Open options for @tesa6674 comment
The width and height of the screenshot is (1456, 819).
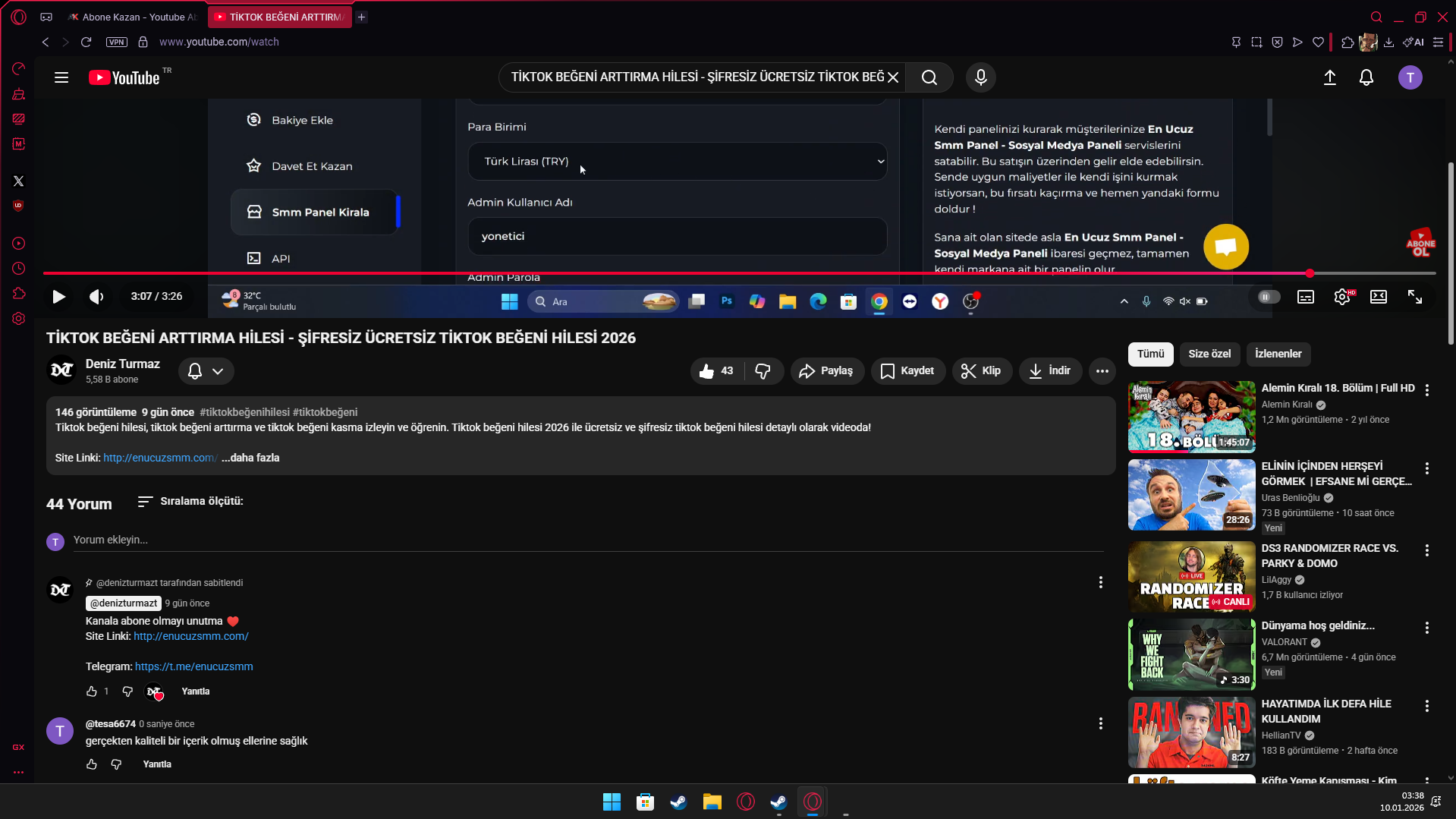tap(1101, 723)
